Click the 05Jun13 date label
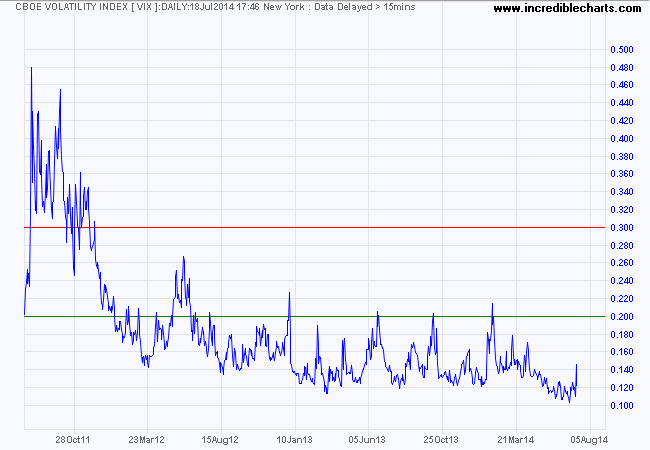The height and width of the screenshot is (450, 650). tap(367, 440)
